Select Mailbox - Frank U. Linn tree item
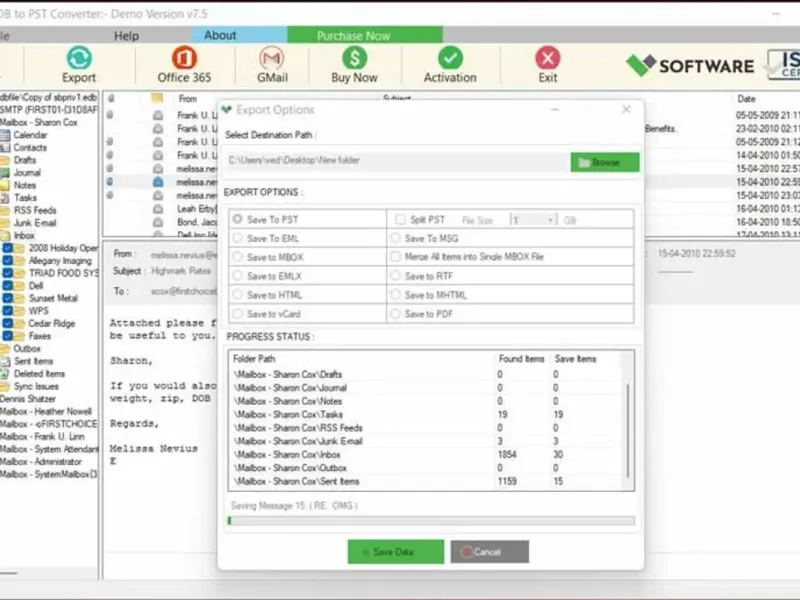800x600 pixels. 42,437
